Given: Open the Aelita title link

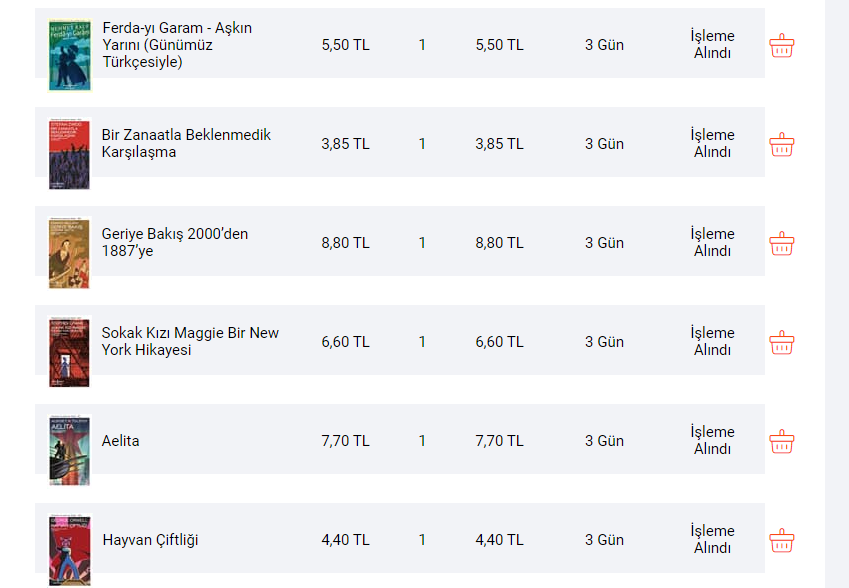Looking at the screenshot, I should 120,441.
